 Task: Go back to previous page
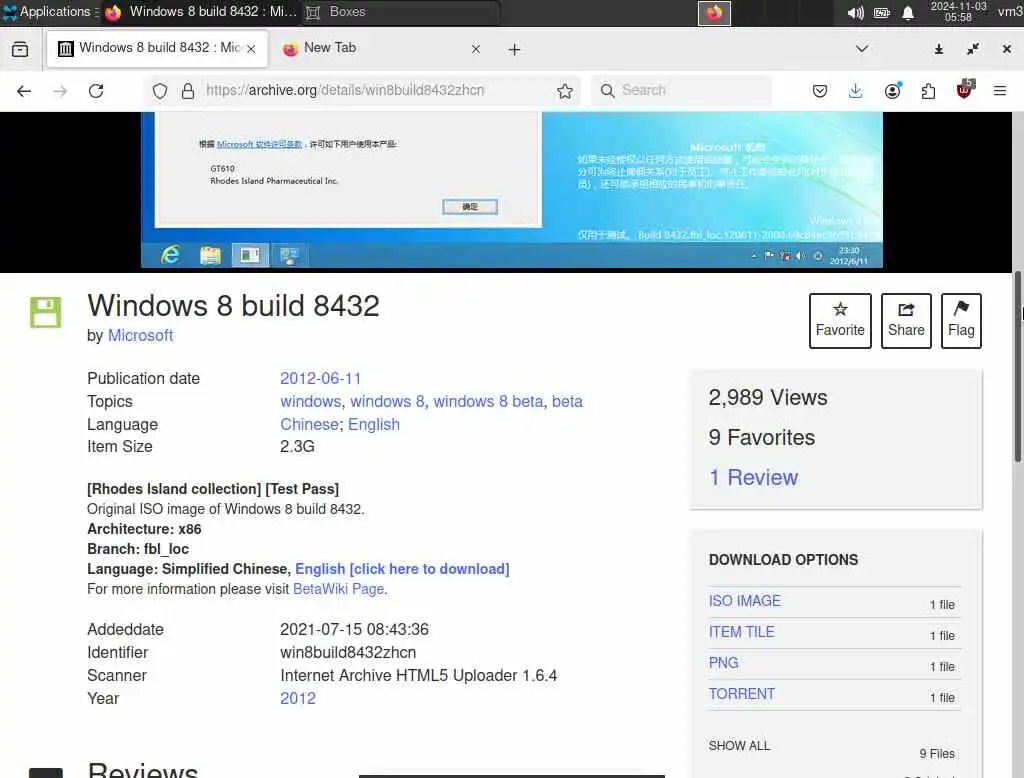click(x=24, y=91)
